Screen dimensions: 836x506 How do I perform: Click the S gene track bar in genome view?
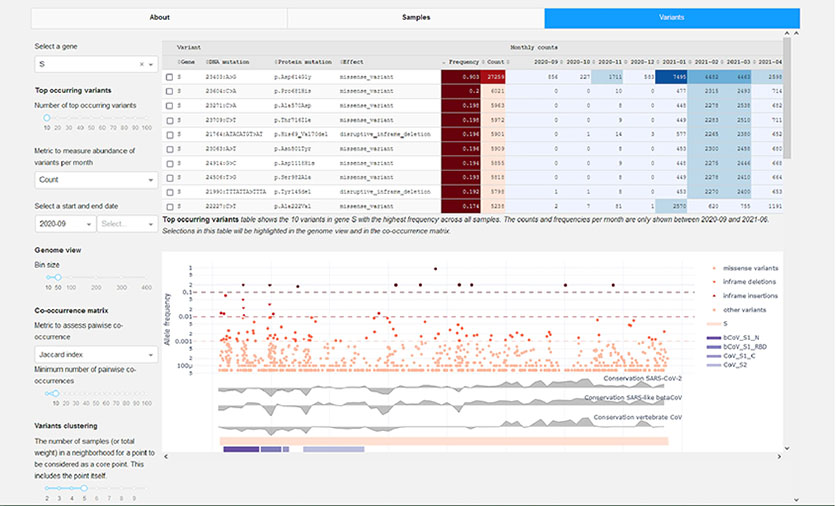coord(444,441)
